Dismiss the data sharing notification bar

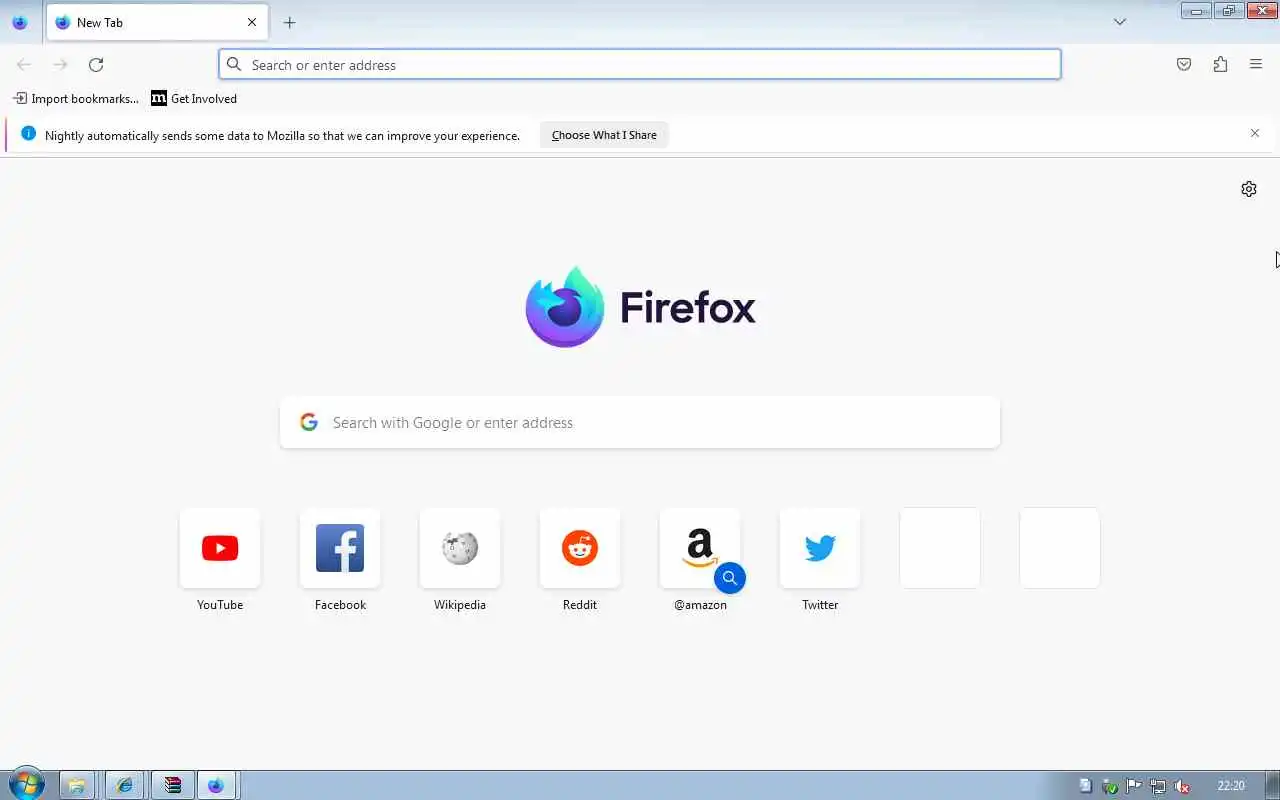[x=1255, y=133]
